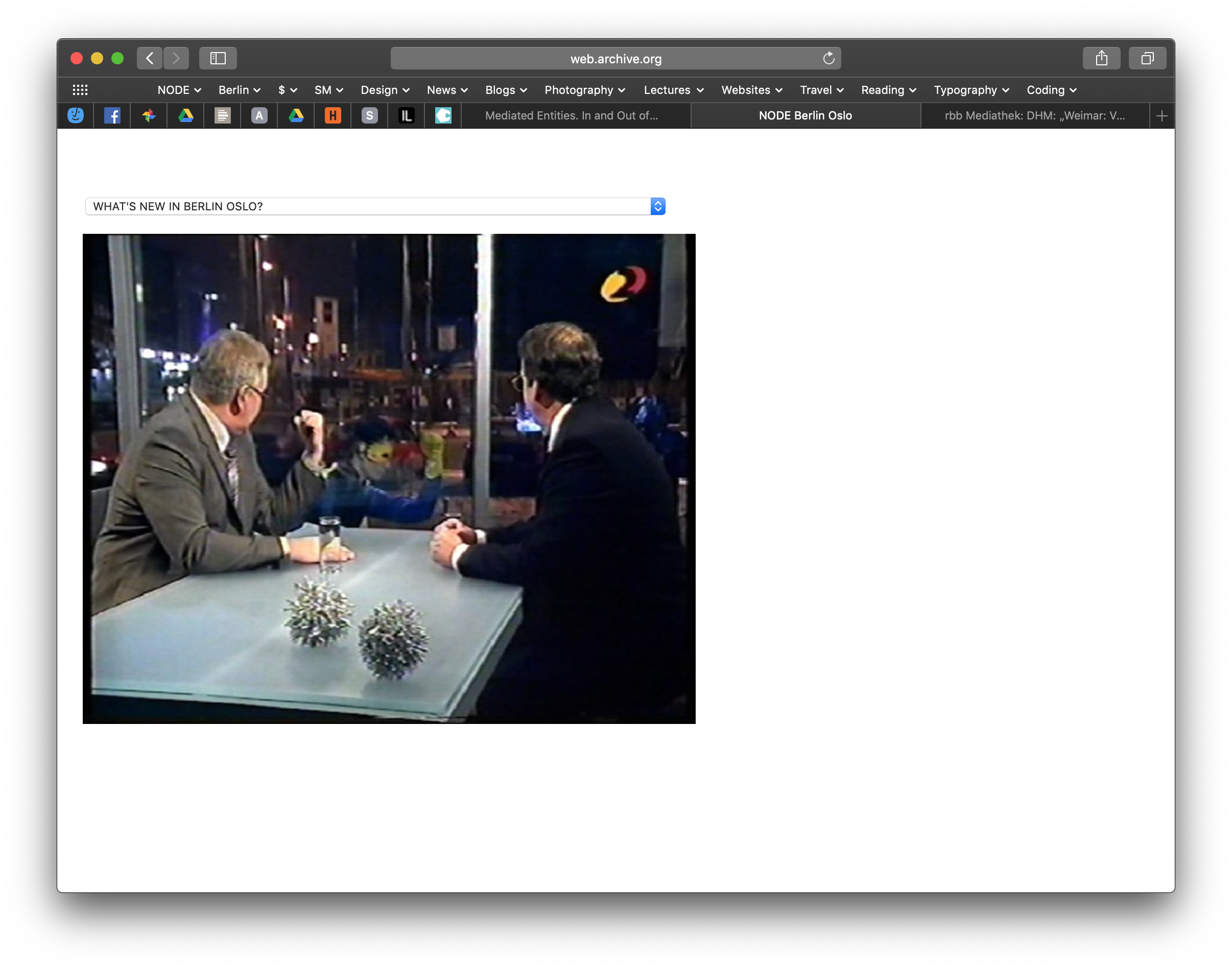Expand the NODE bookmarks folder
This screenshot has width=1232, height=968.
tap(179, 90)
